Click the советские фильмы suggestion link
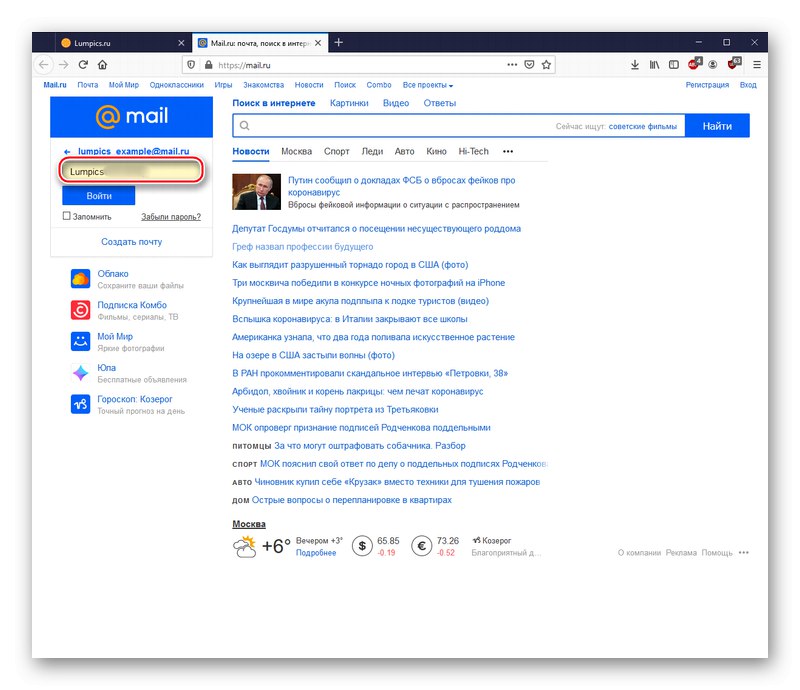Screen dimensions: 800x690 643,126
